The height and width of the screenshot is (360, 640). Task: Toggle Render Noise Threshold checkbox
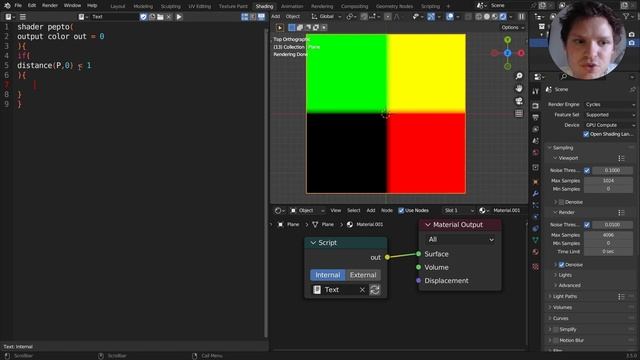587,224
